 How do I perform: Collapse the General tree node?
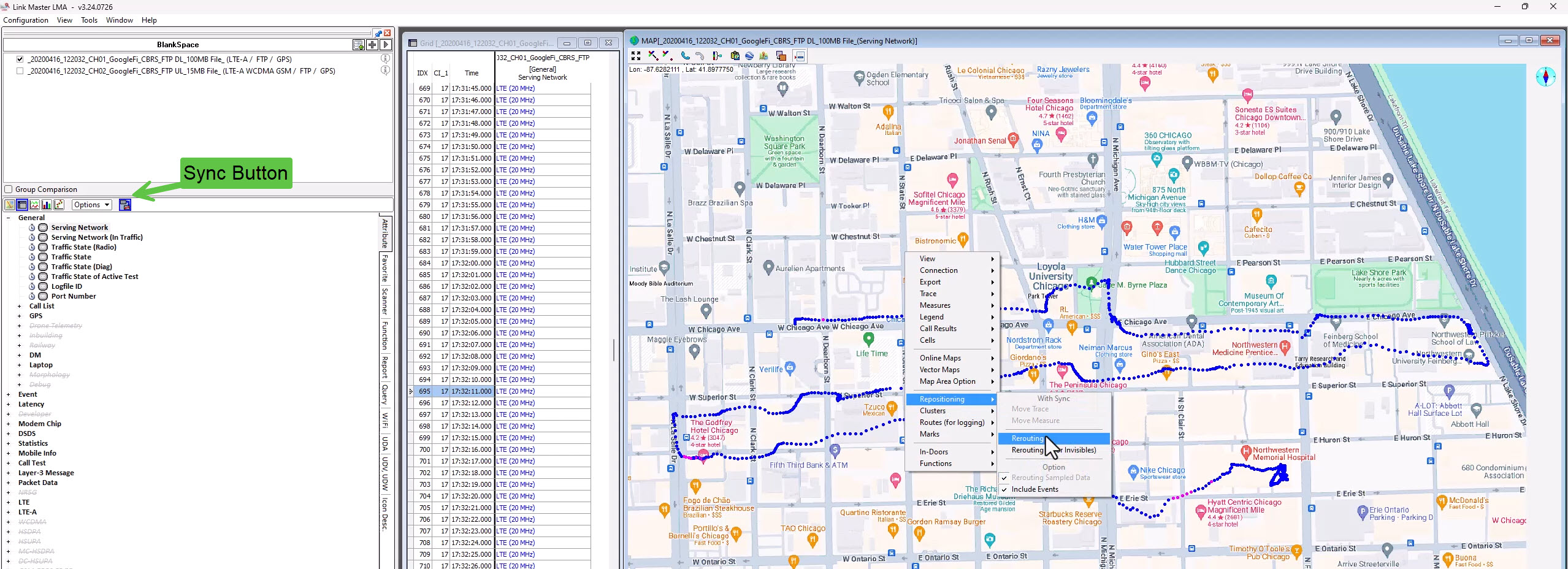pos(8,218)
